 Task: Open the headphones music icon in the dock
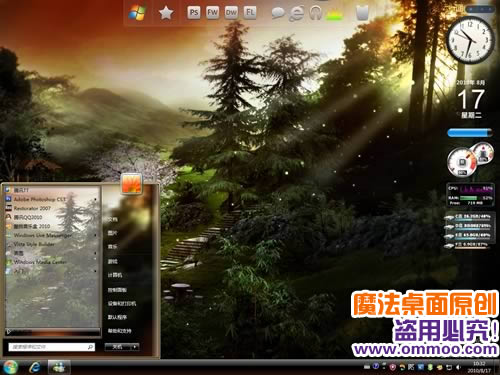coord(315,13)
